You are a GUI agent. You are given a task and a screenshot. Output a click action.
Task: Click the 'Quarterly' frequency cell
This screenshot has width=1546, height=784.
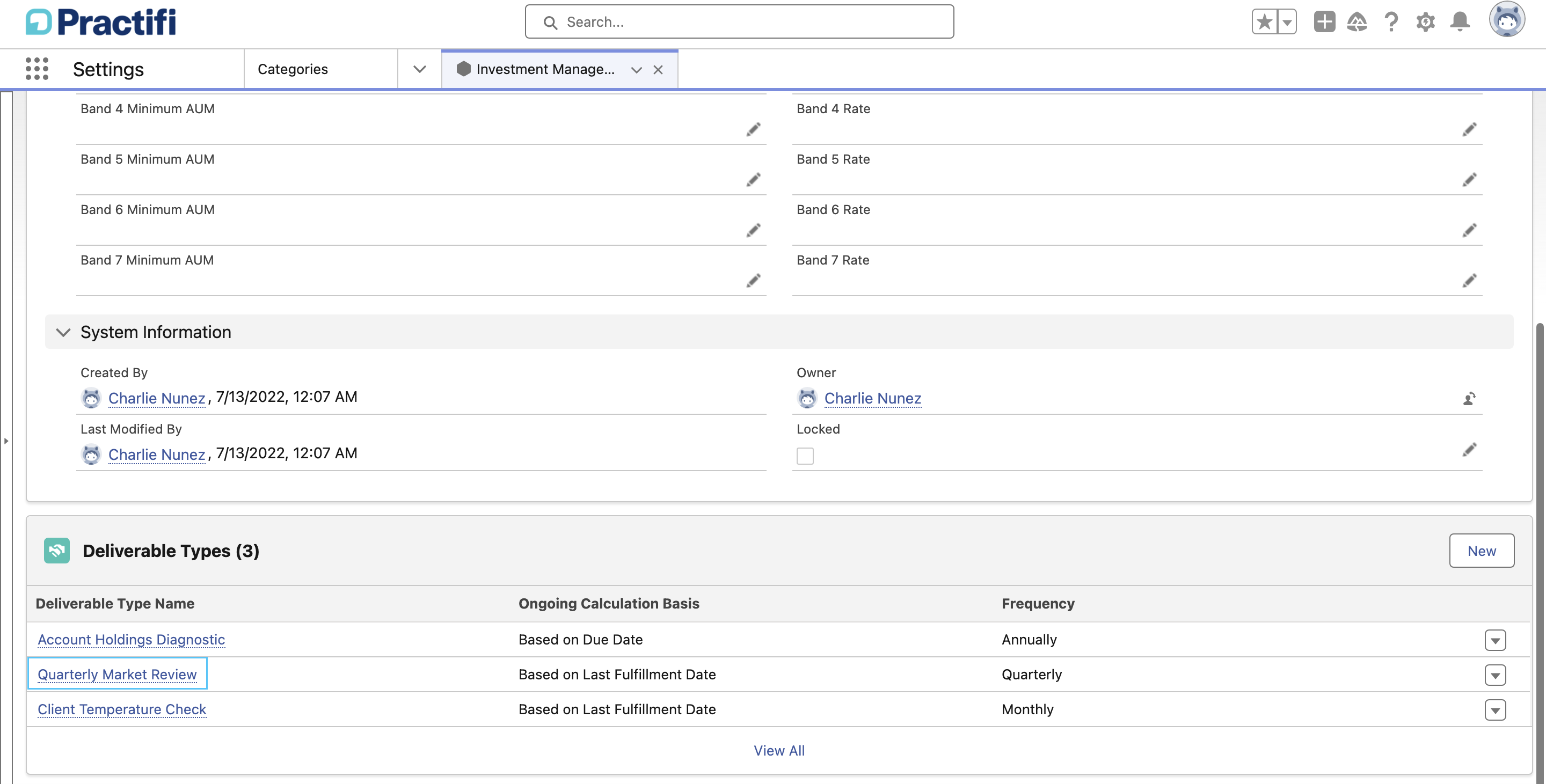click(1032, 674)
